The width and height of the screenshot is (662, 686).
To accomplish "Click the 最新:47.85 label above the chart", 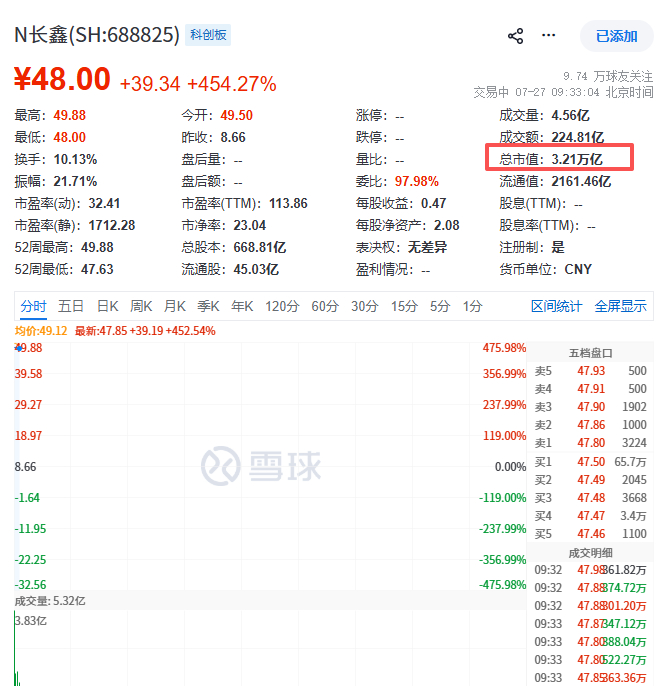I will [x=145, y=331].
